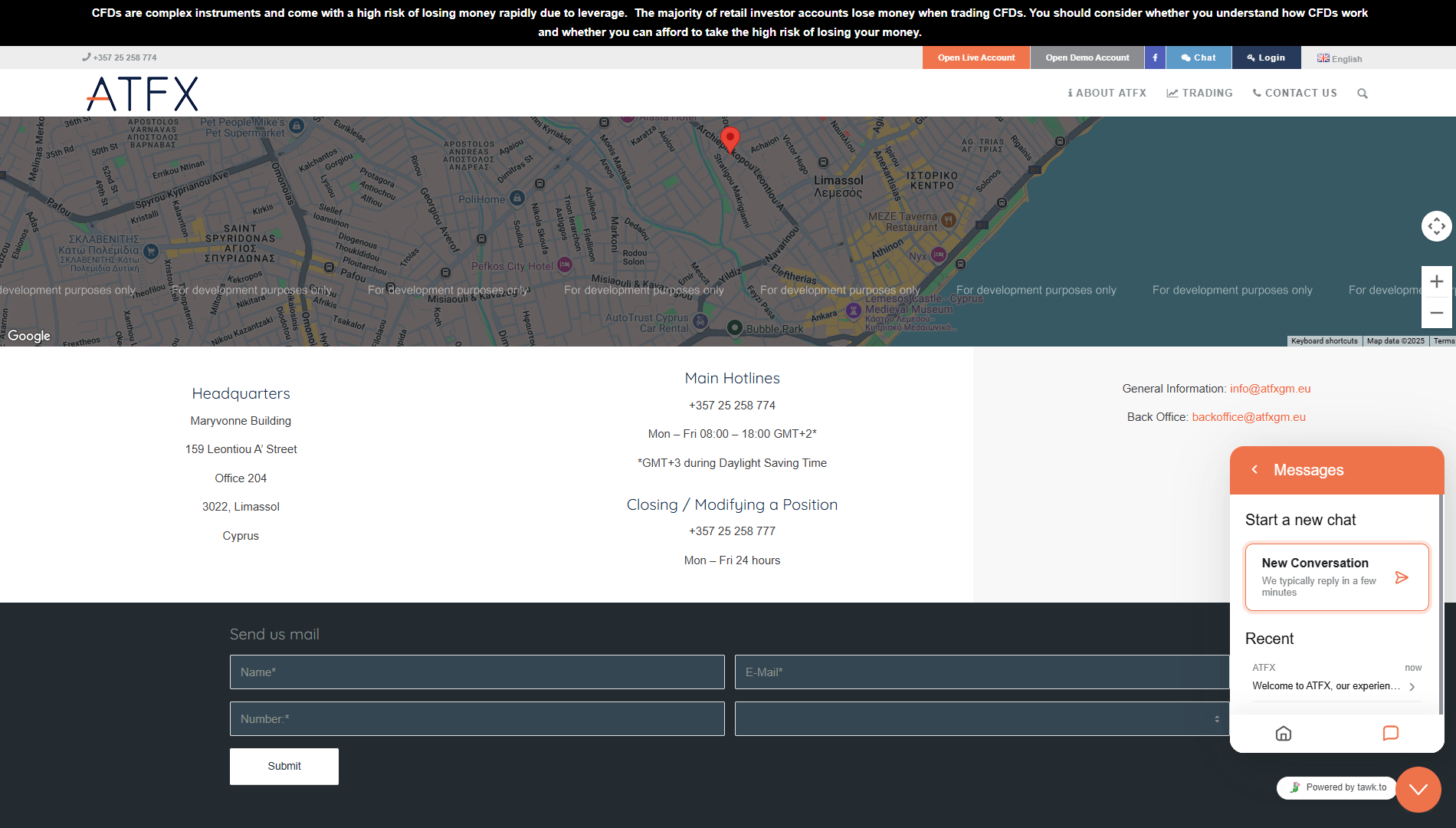Expand recent chat with chevron arrow
The width and height of the screenshot is (1456, 828).
pos(1412,687)
